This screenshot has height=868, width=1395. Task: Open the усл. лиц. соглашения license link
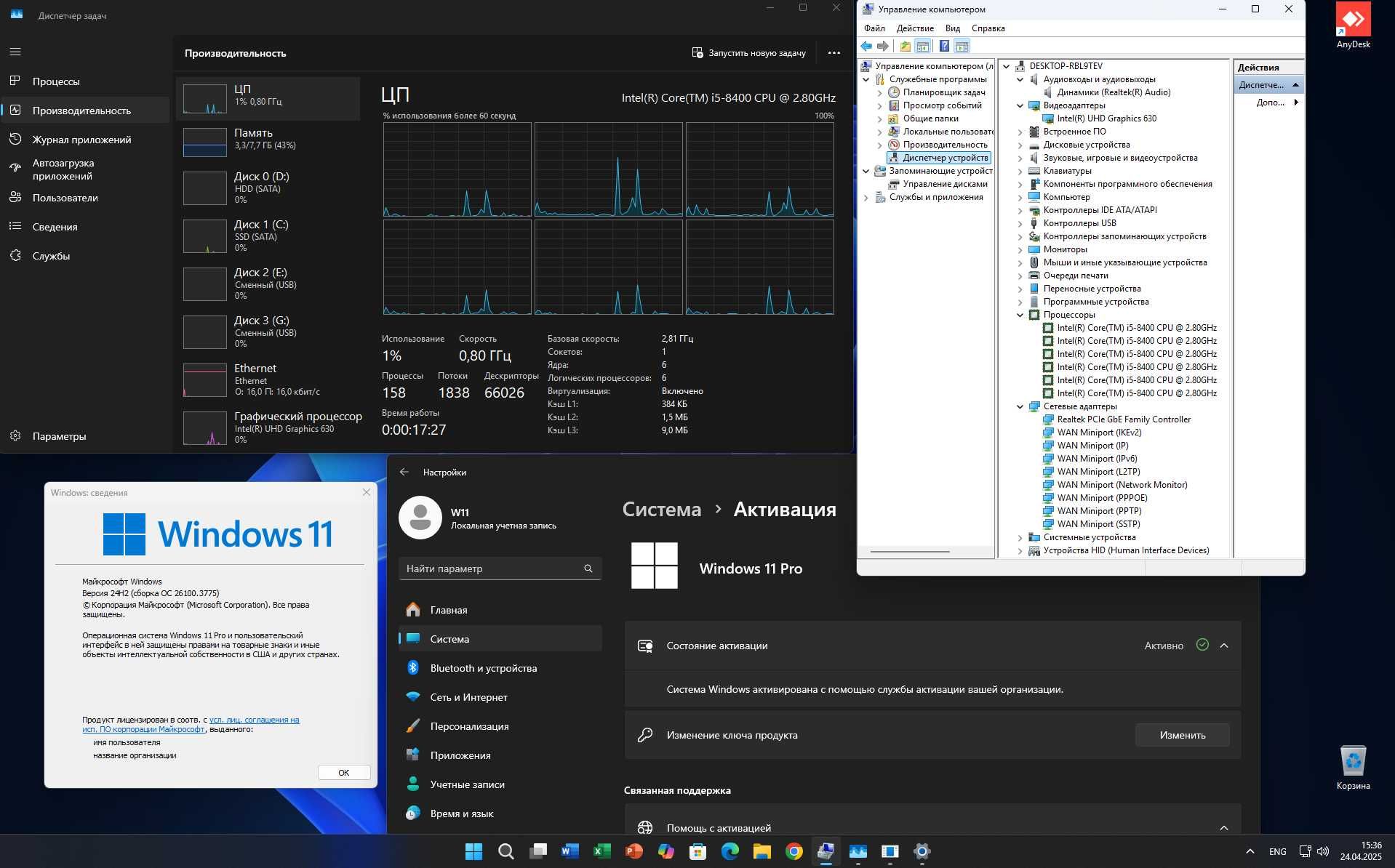pos(254,720)
